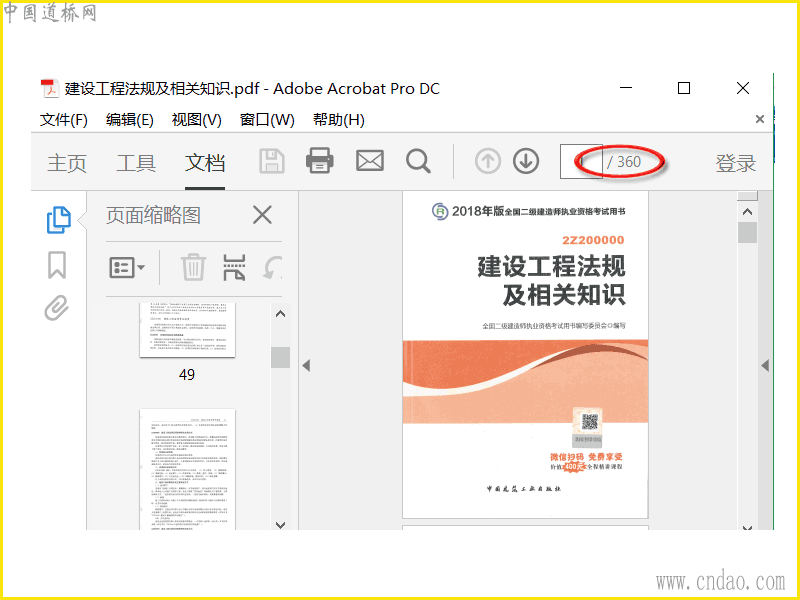
Task: Open the 编辑(E) menu
Action: pos(130,120)
